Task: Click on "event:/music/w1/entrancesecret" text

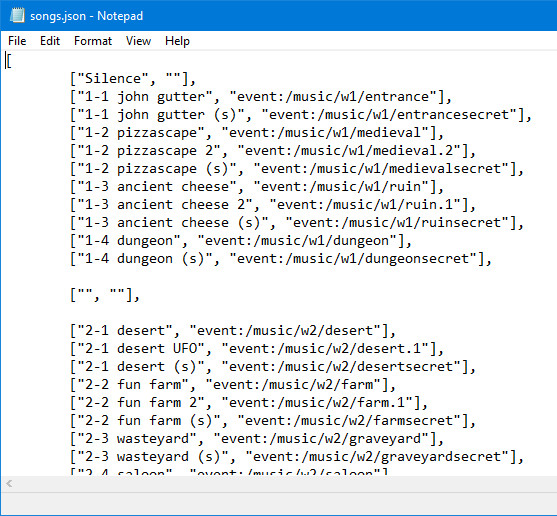Action: tap(389, 115)
